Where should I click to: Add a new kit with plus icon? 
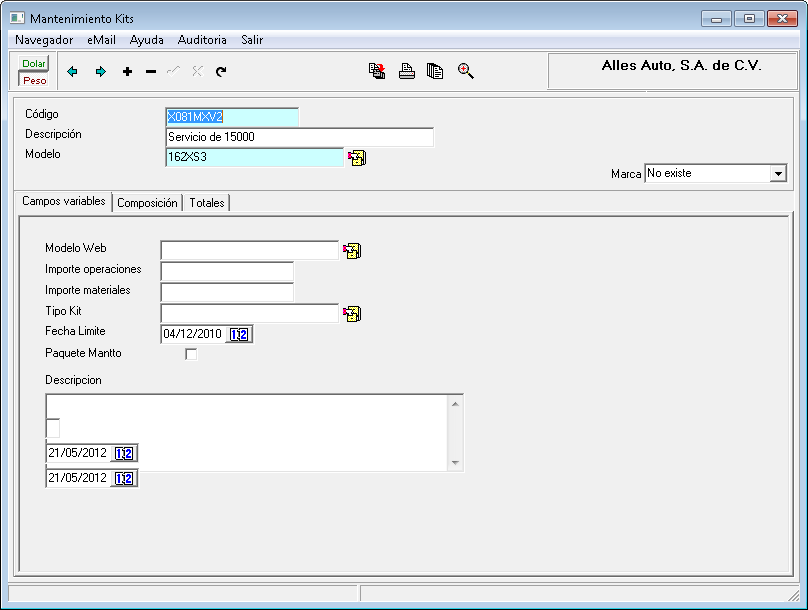pos(127,72)
